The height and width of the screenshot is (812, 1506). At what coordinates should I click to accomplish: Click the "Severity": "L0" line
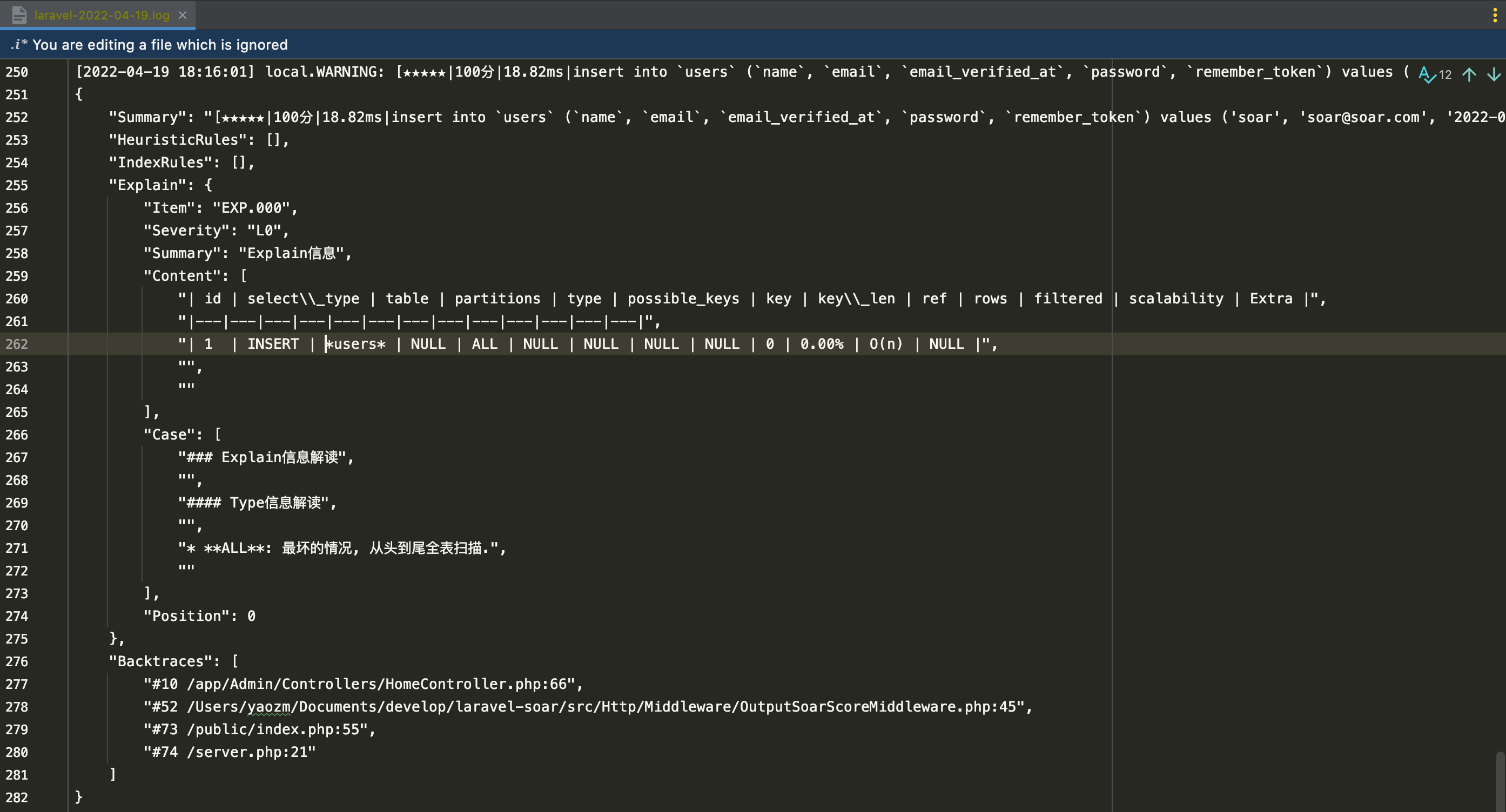tap(216, 231)
